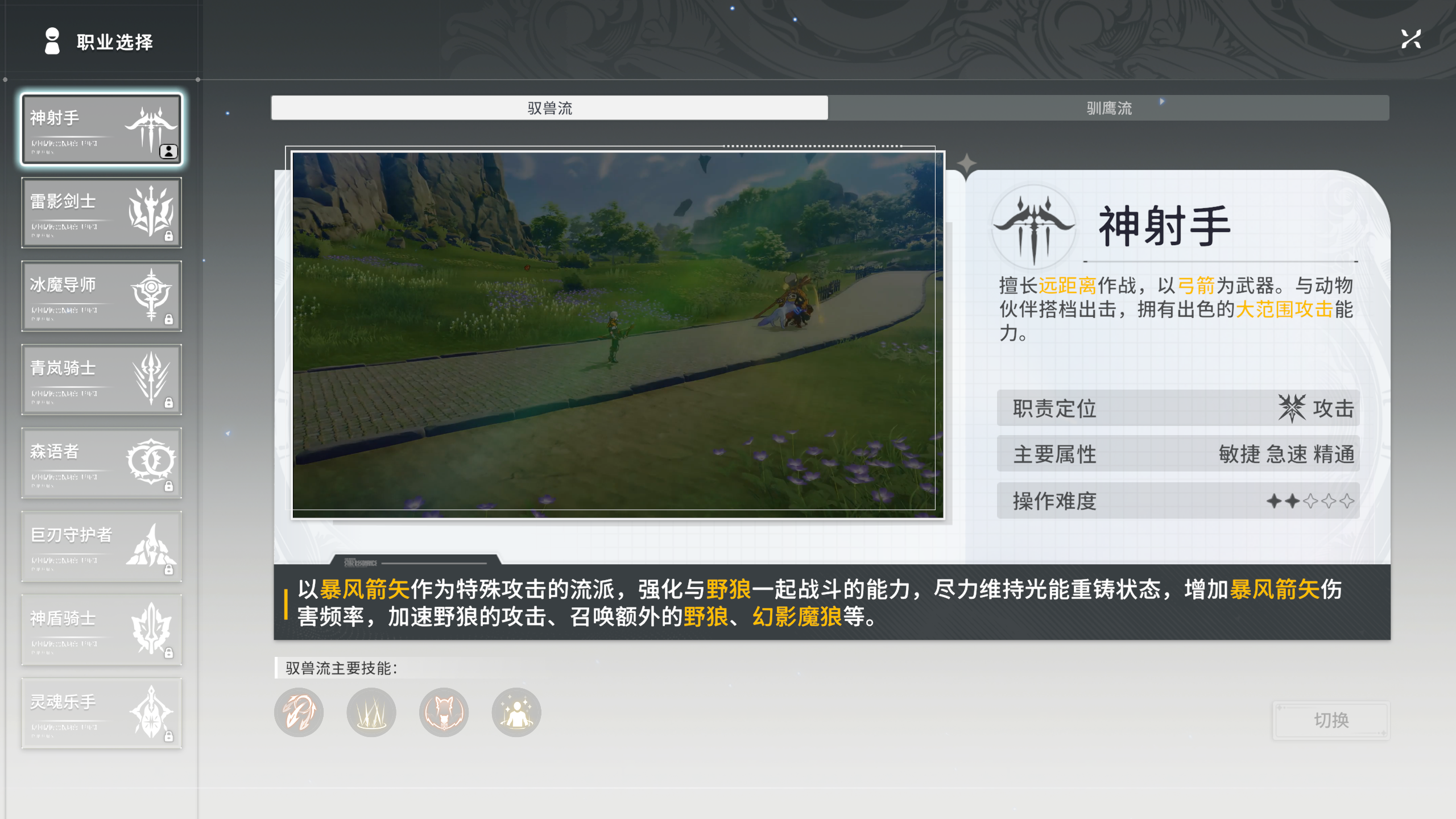Screen dimensions: 1456x819
Task: Choose the 神盾骑士 class card
Action: [x=101, y=630]
